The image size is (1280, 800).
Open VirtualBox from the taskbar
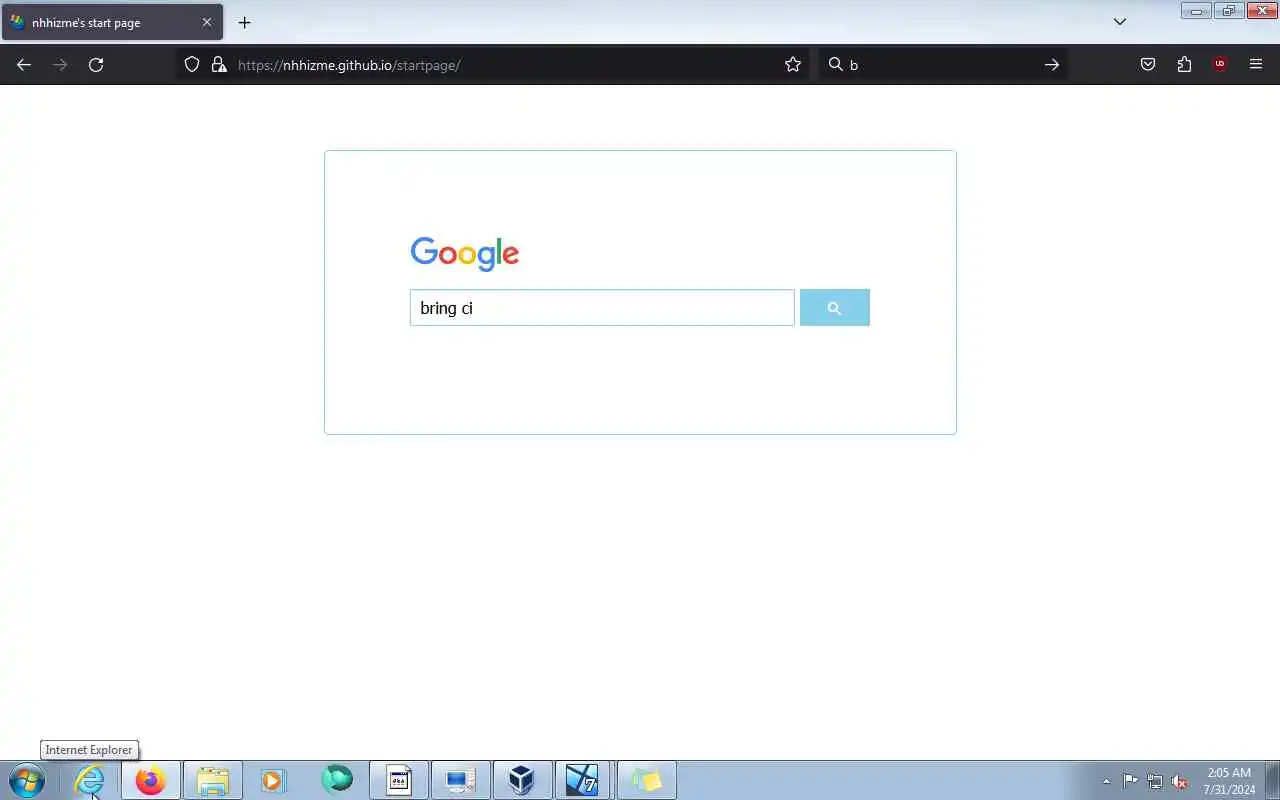click(x=522, y=780)
